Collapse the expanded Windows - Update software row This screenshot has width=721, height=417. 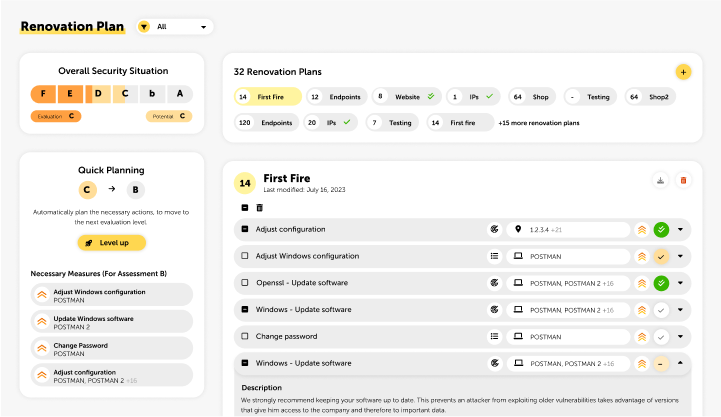(680, 363)
